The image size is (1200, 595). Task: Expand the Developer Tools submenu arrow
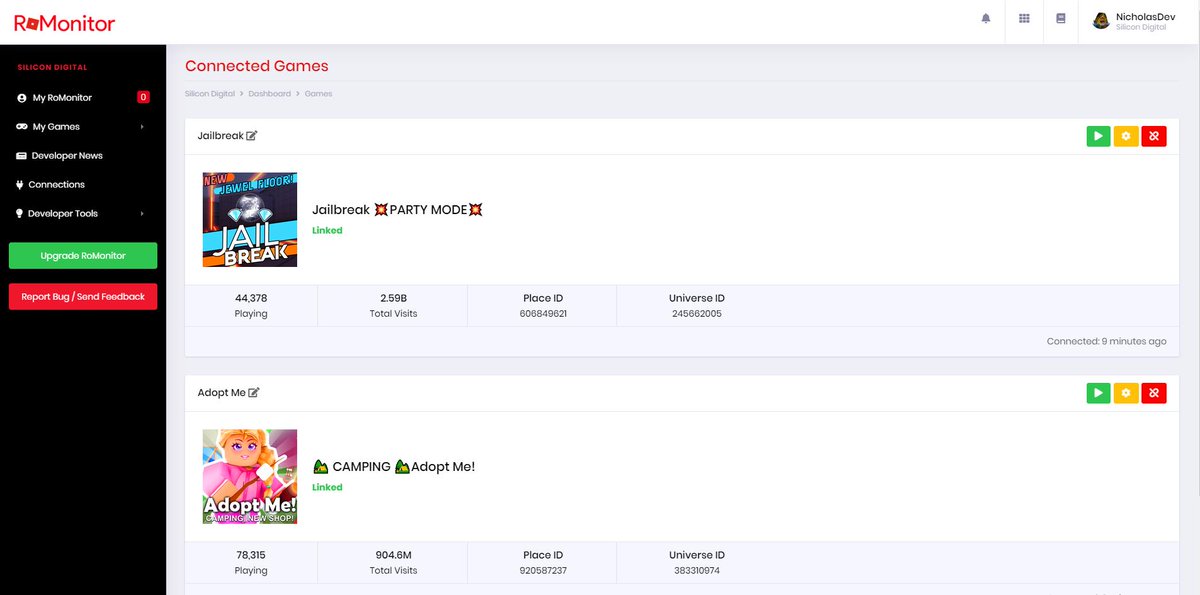click(142, 214)
